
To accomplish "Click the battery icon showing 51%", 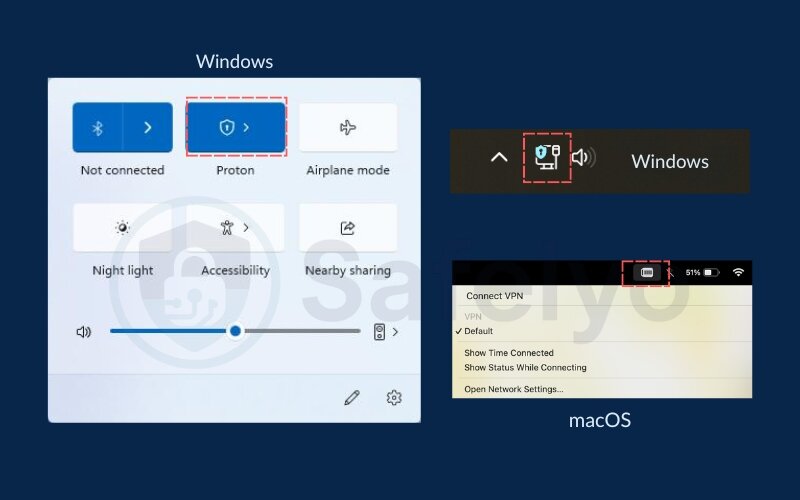I will 710,272.
